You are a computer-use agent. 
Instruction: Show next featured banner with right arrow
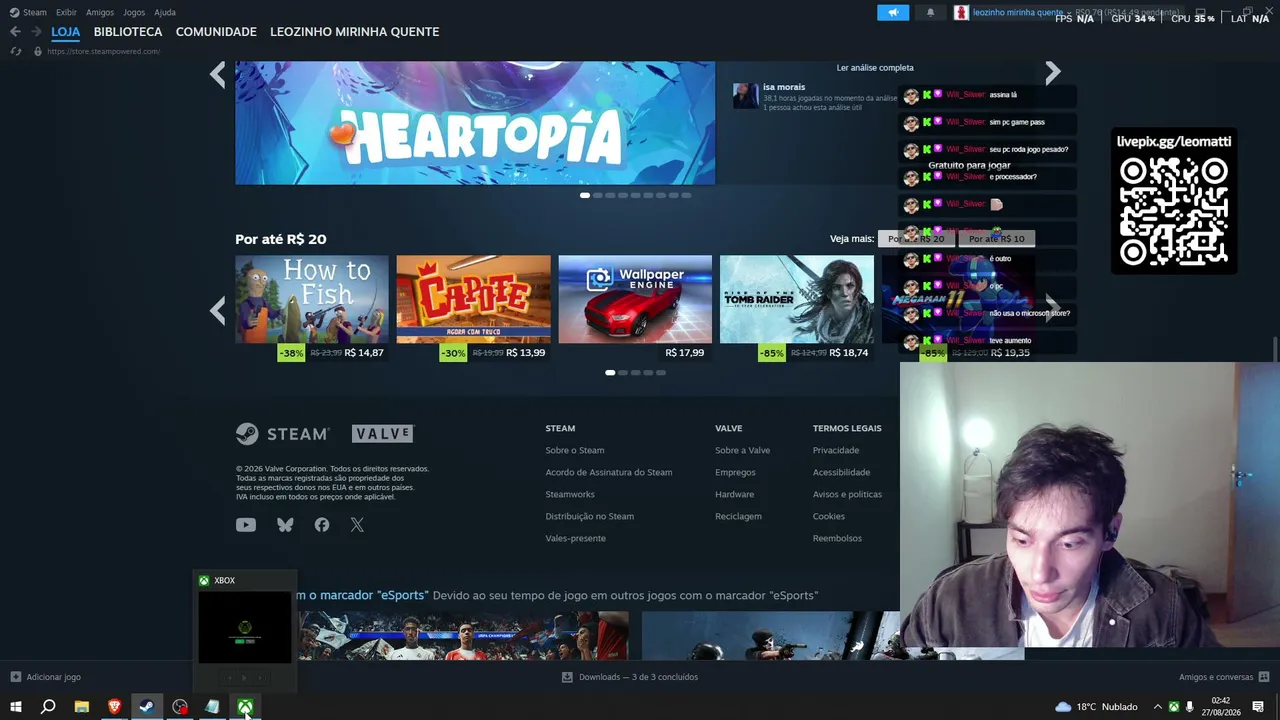pyautogui.click(x=1052, y=72)
